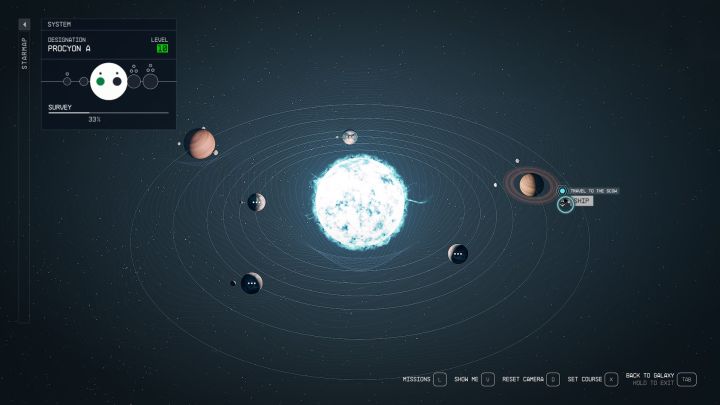720x405 pixels.
Task: Select the unsurveyed planet left of the star
Action: (x=256, y=202)
